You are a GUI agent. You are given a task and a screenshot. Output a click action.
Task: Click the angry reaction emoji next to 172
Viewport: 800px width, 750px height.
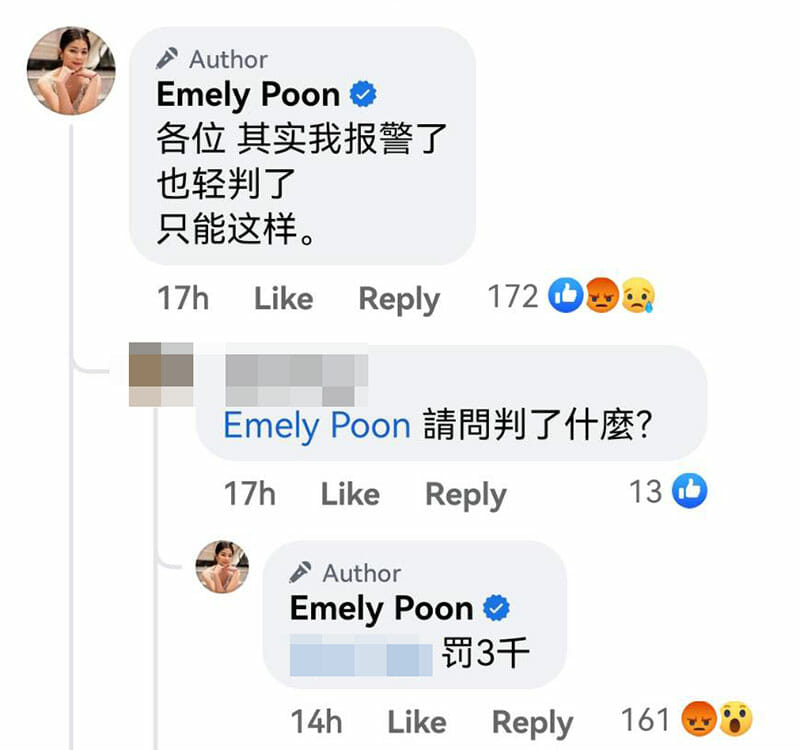coord(602,295)
